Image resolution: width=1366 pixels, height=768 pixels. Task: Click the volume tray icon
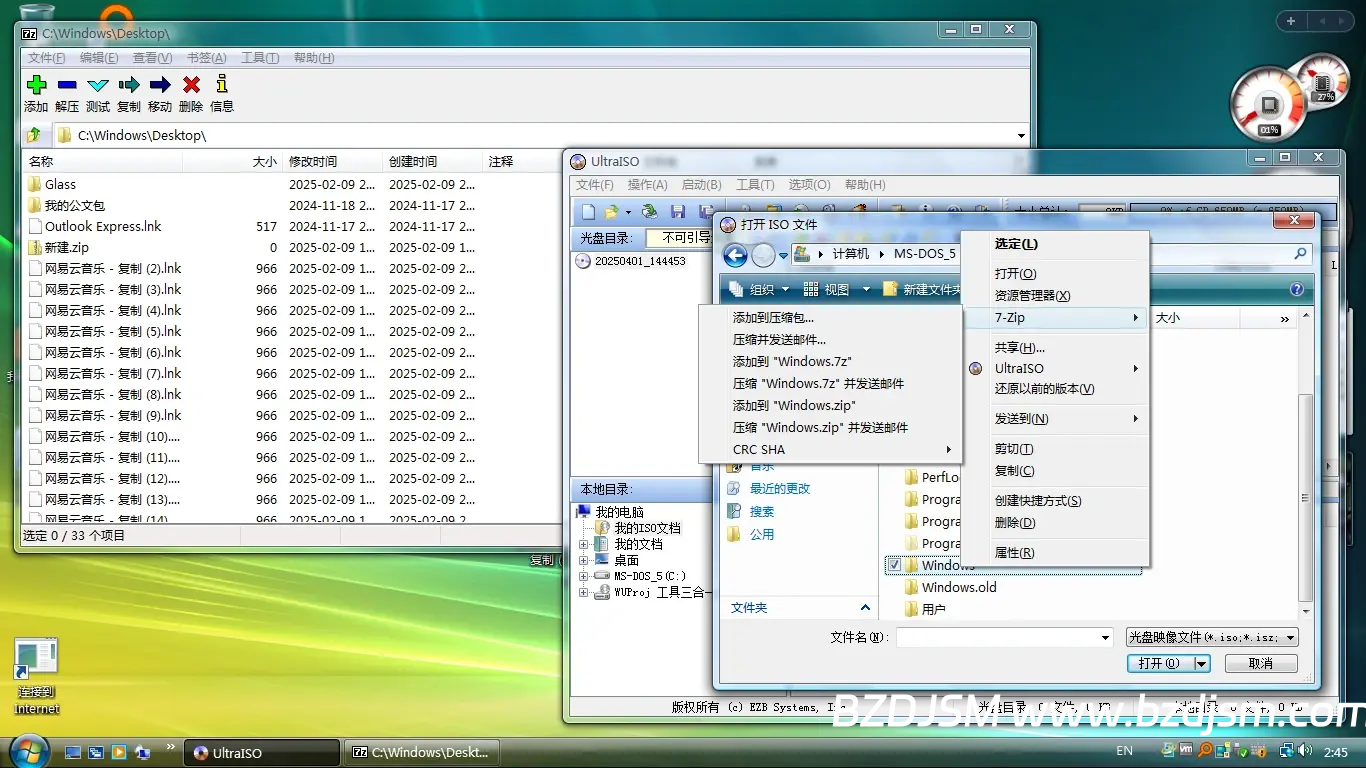[1303, 750]
